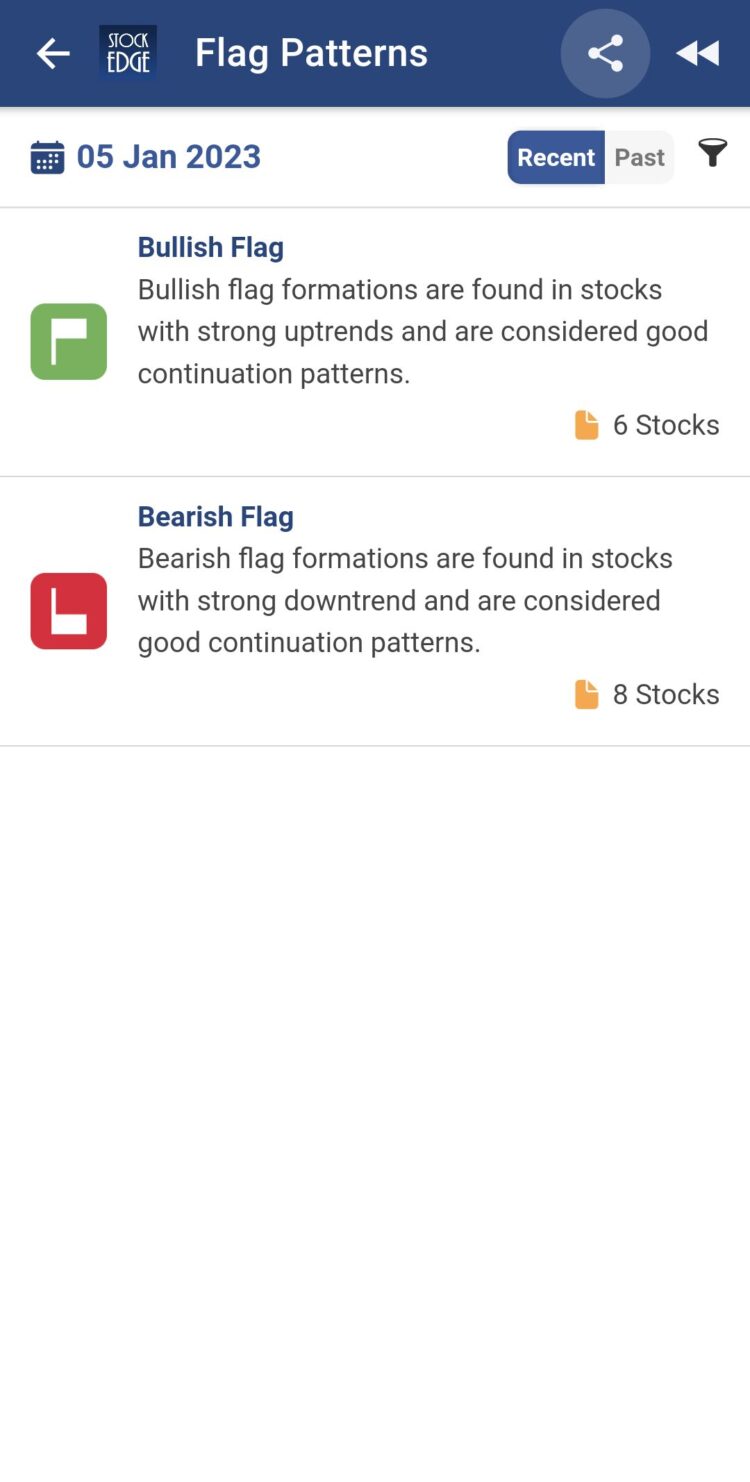Tap the red Bearish Flag icon
750x1482 pixels.
69,611
